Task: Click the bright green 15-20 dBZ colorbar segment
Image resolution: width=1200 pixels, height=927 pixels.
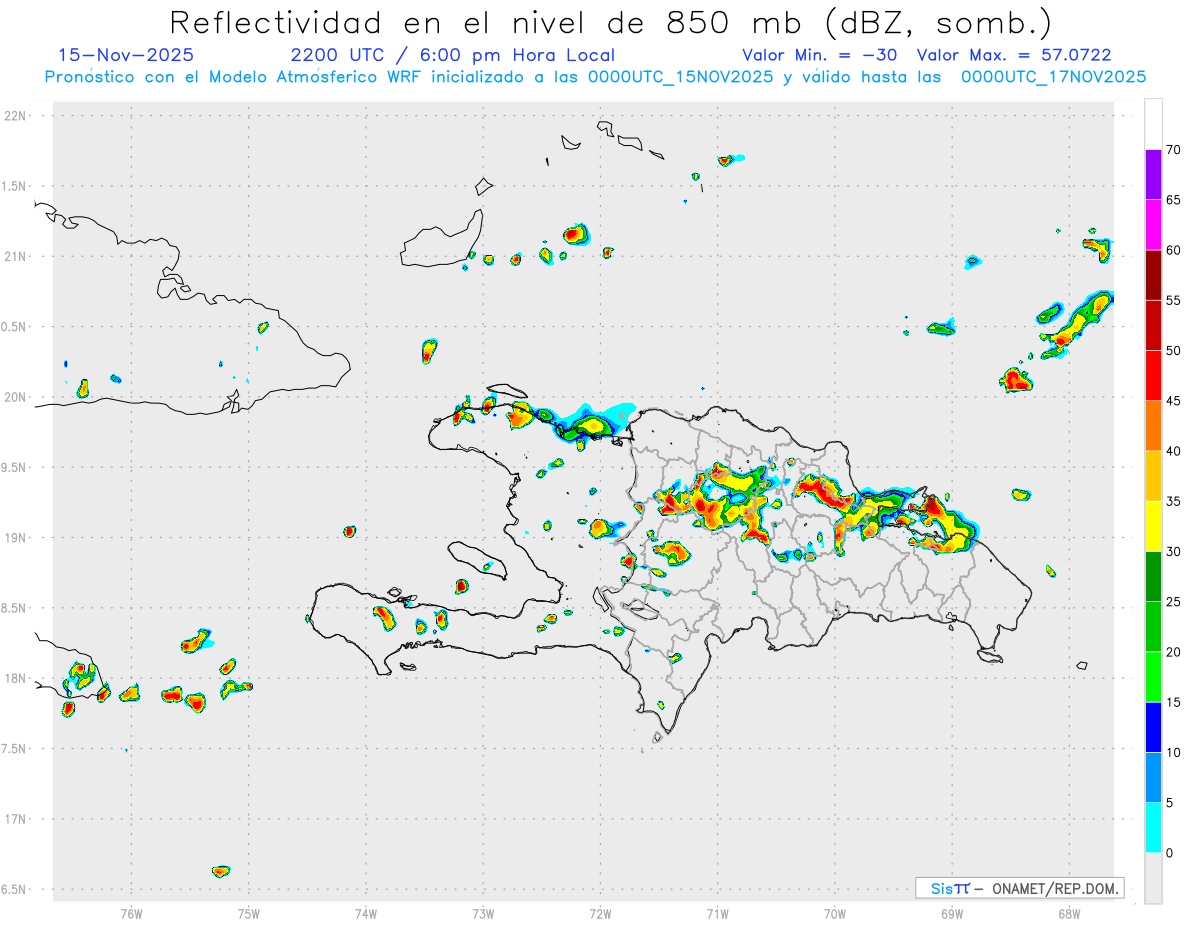Action: [x=1153, y=677]
